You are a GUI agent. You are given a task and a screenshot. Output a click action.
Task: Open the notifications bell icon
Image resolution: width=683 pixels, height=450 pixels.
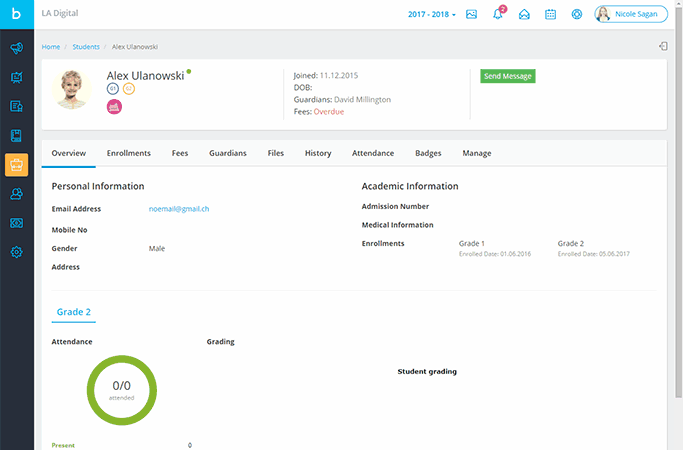point(498,14)
